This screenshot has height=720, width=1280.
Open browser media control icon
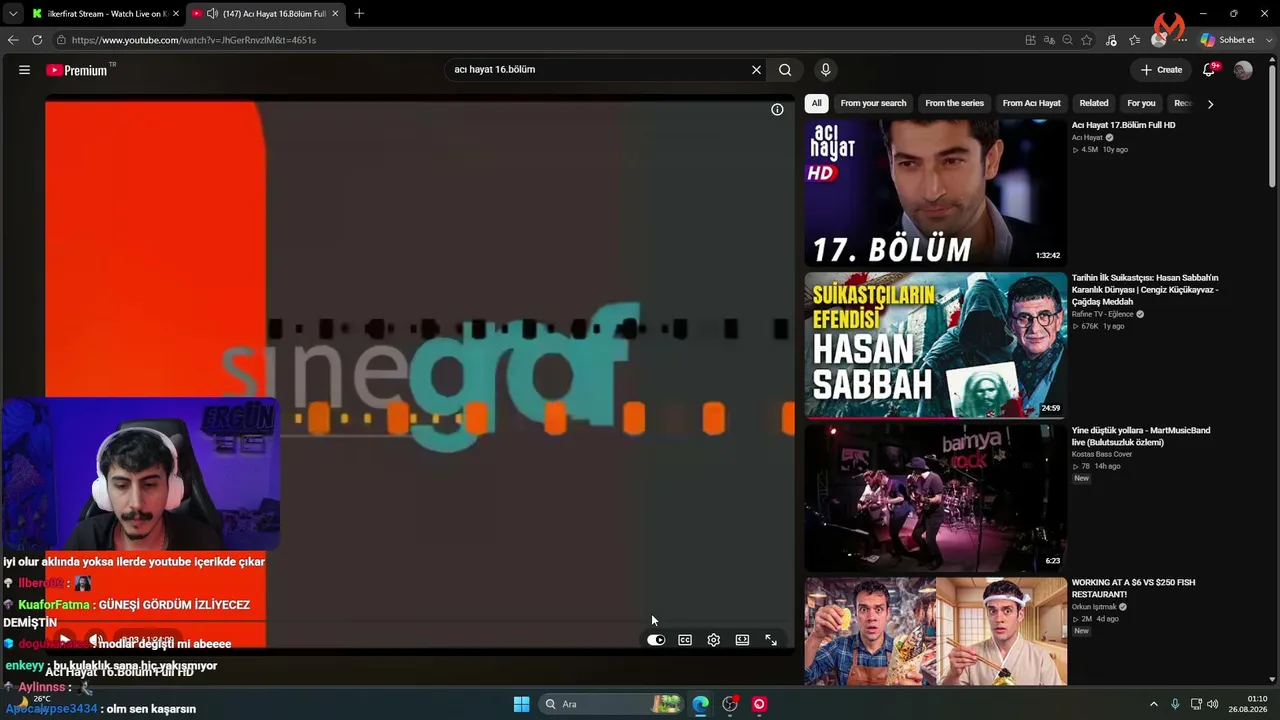[x=1111, y=40]
